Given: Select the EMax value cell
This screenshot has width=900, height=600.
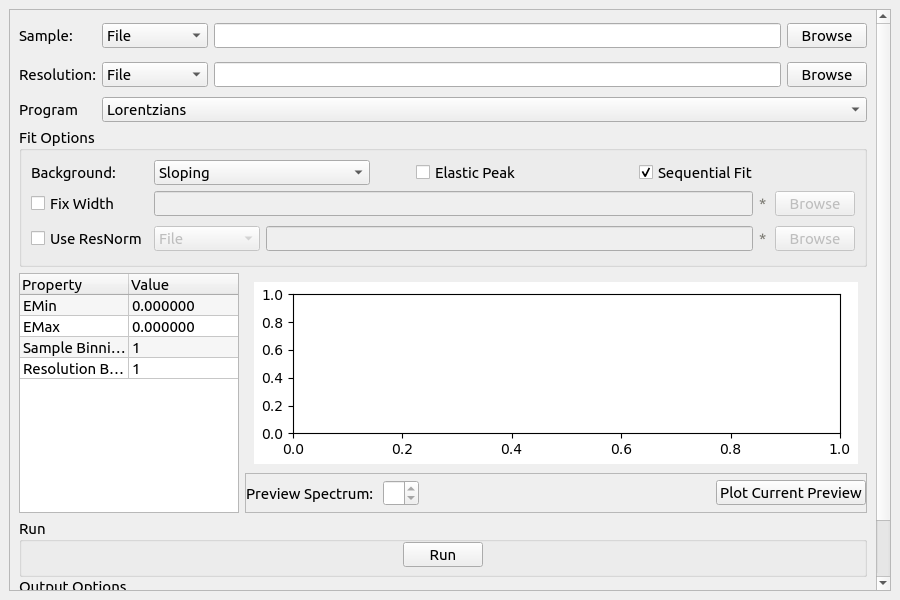Looking at the screenshot, I should [x=183, y=327].
